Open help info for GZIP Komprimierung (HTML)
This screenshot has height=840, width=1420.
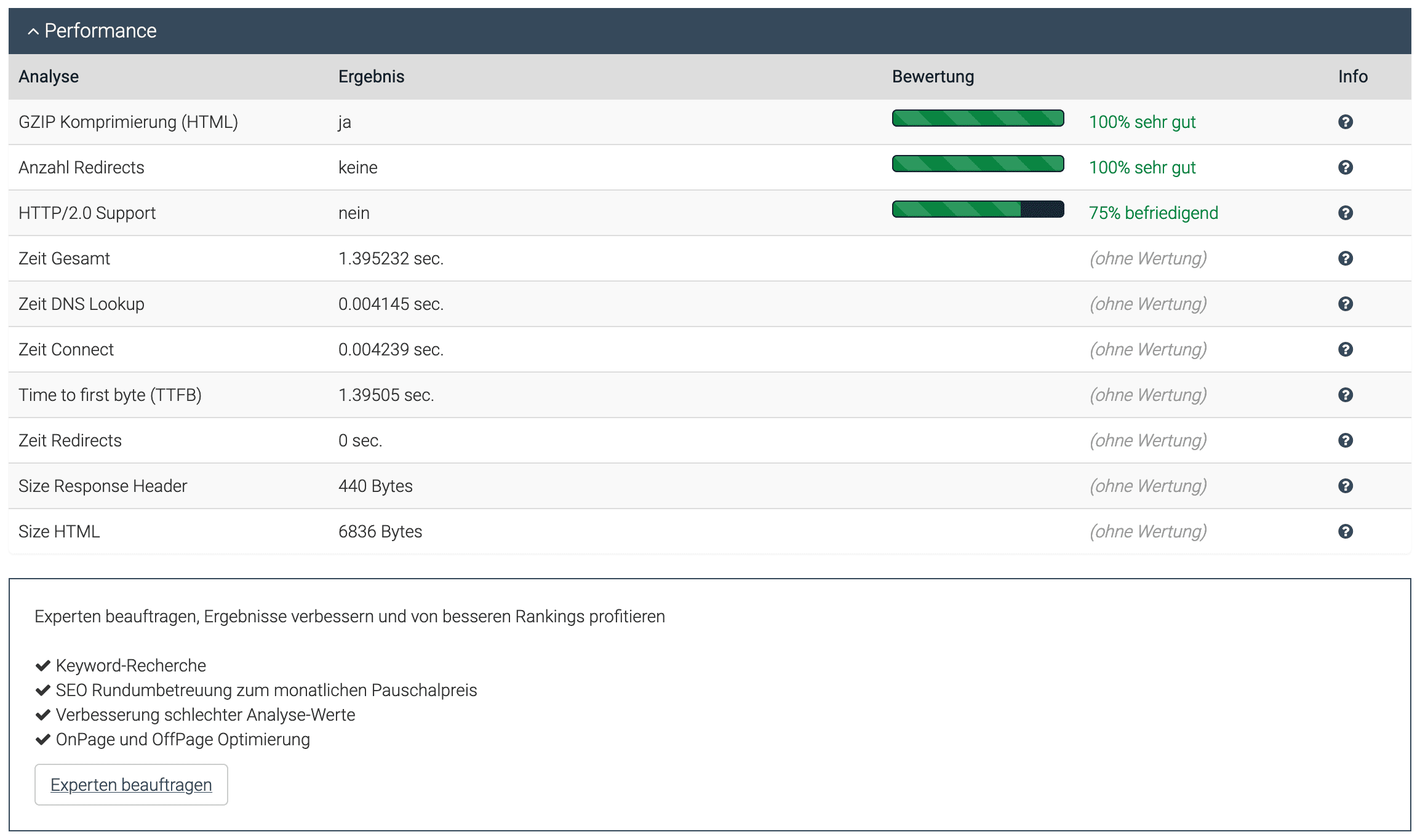[1345, 122]
